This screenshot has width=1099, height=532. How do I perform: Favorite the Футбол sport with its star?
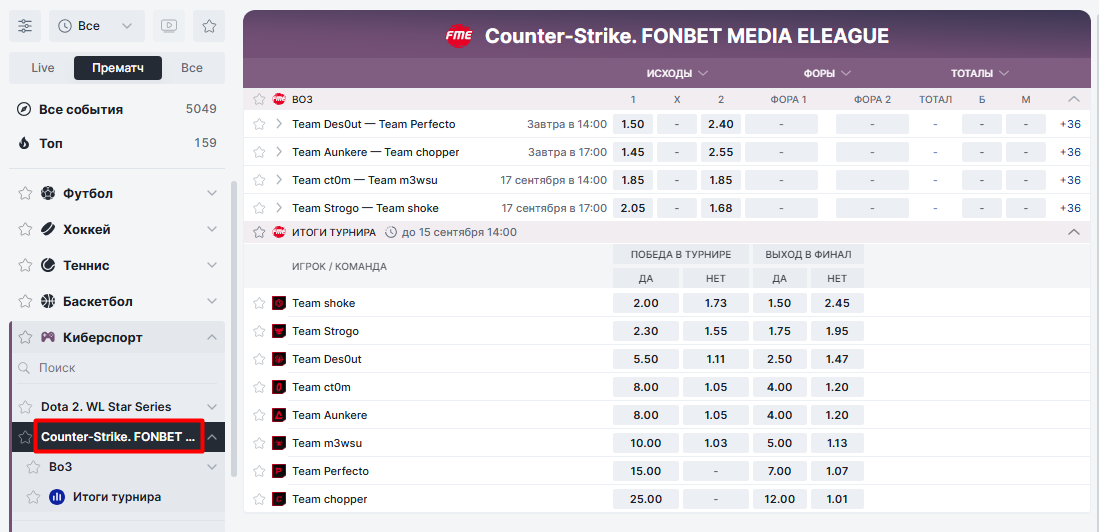pos(25,193)
